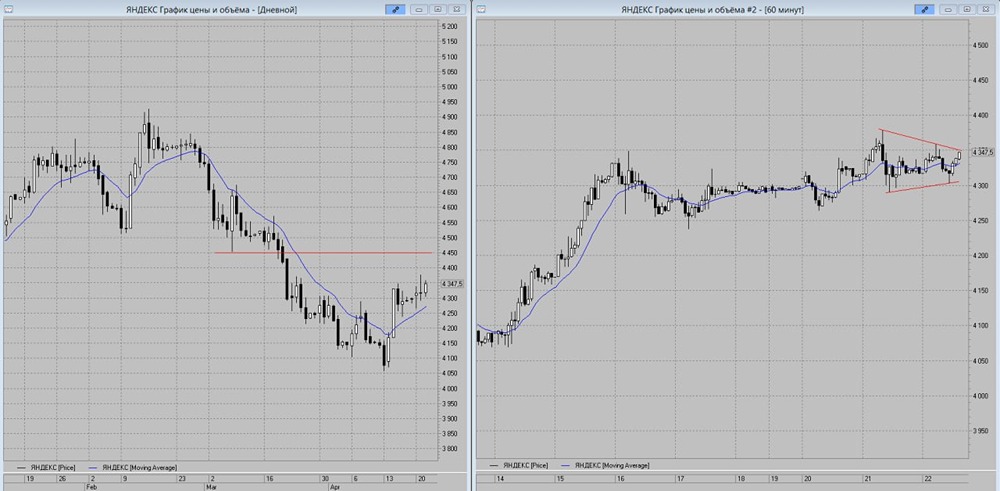This screenshot has width=1000, height=491.
Task: Select ЯНДЕКС [Moving Average] legend entry in the daily chart
Action: pyautogui.click(x=131, y=467)
